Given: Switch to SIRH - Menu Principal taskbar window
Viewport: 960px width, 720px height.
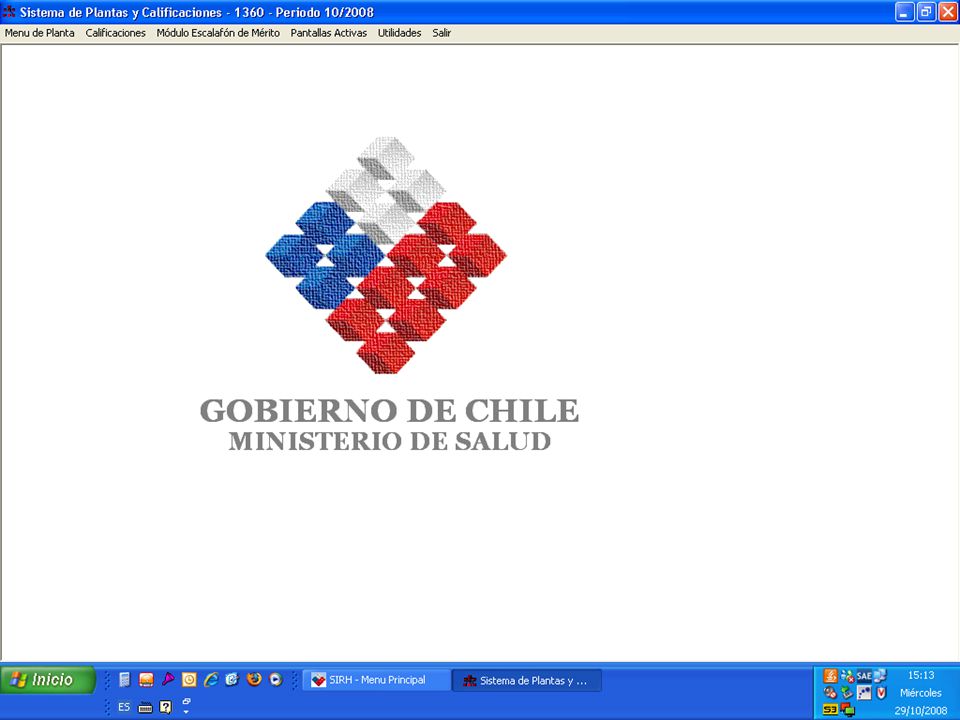Looking at the screenshot, I should coord(377,680).
